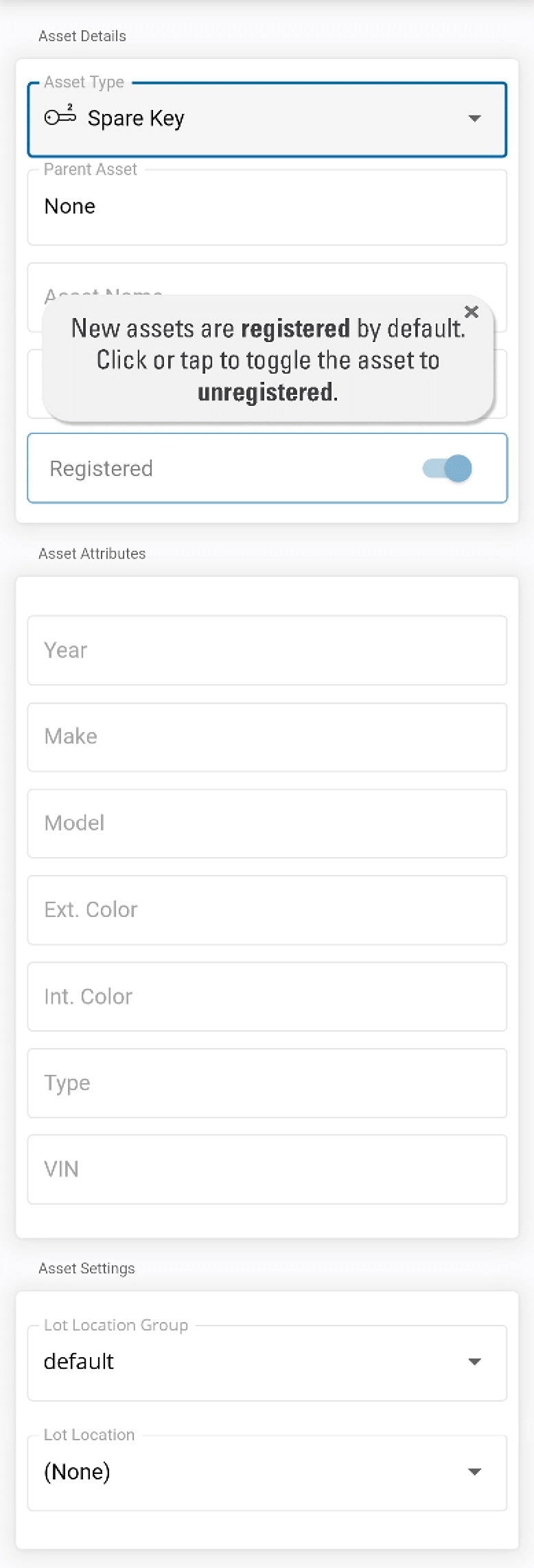Expand the Lot Location dropdown arrow
The height and width of the screenshot is (1568, 534).
pyautogui.click(x=474, y=1472)
